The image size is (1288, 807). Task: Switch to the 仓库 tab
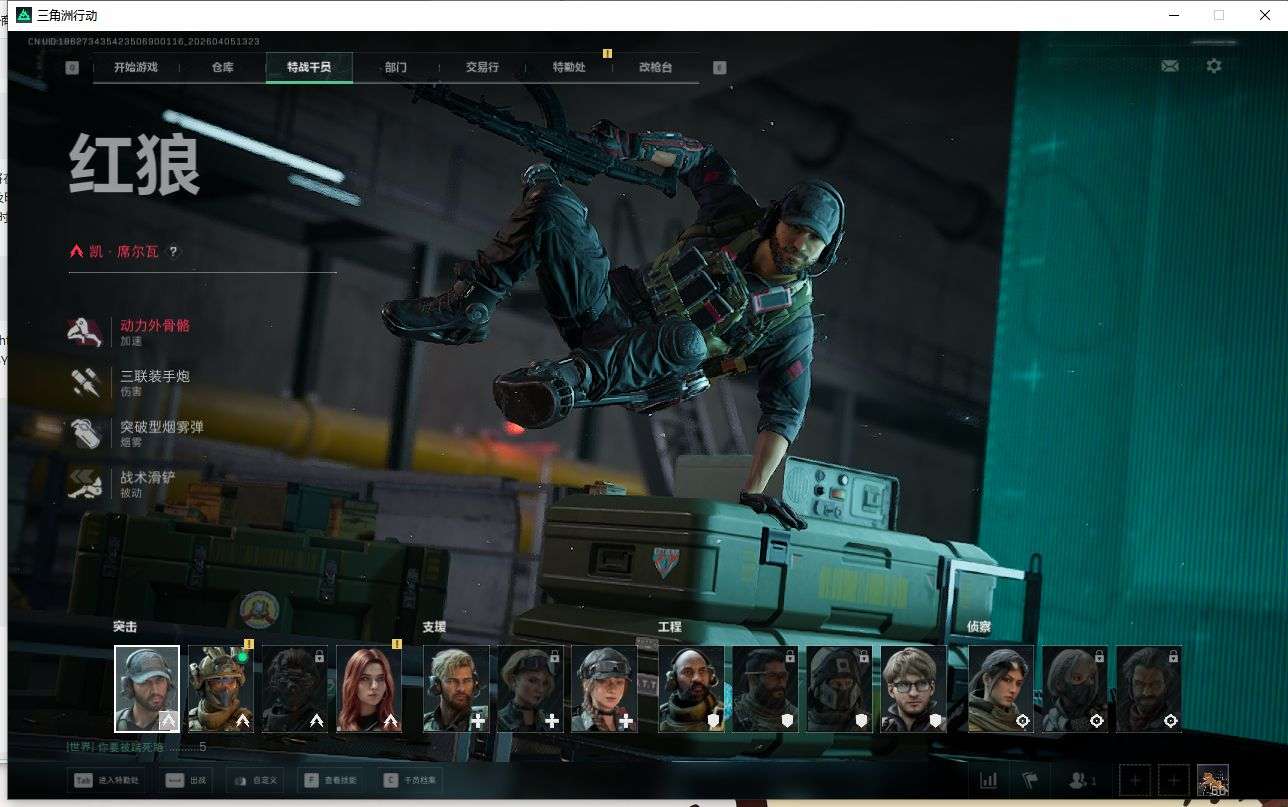coord(223,67)
